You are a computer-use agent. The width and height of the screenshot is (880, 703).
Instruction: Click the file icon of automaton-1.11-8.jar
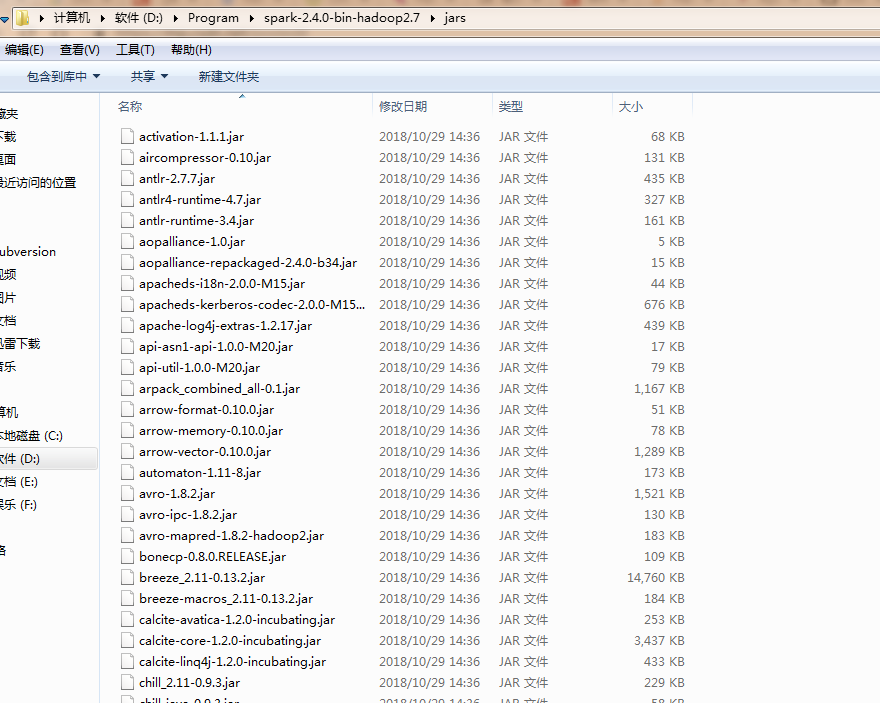coord(127,473)
